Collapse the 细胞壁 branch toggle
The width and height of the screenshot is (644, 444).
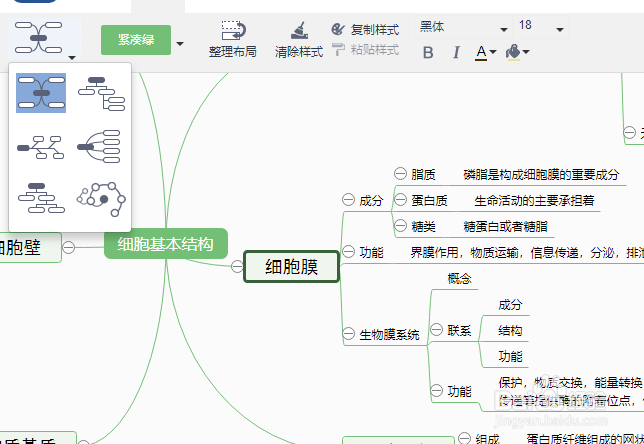coord(69,248)
